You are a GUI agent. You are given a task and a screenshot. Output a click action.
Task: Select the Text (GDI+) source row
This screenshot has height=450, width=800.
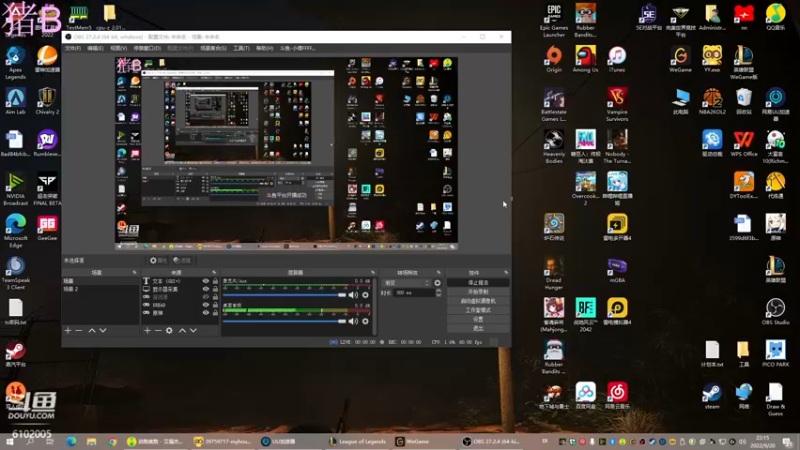(x=180, y=281)
